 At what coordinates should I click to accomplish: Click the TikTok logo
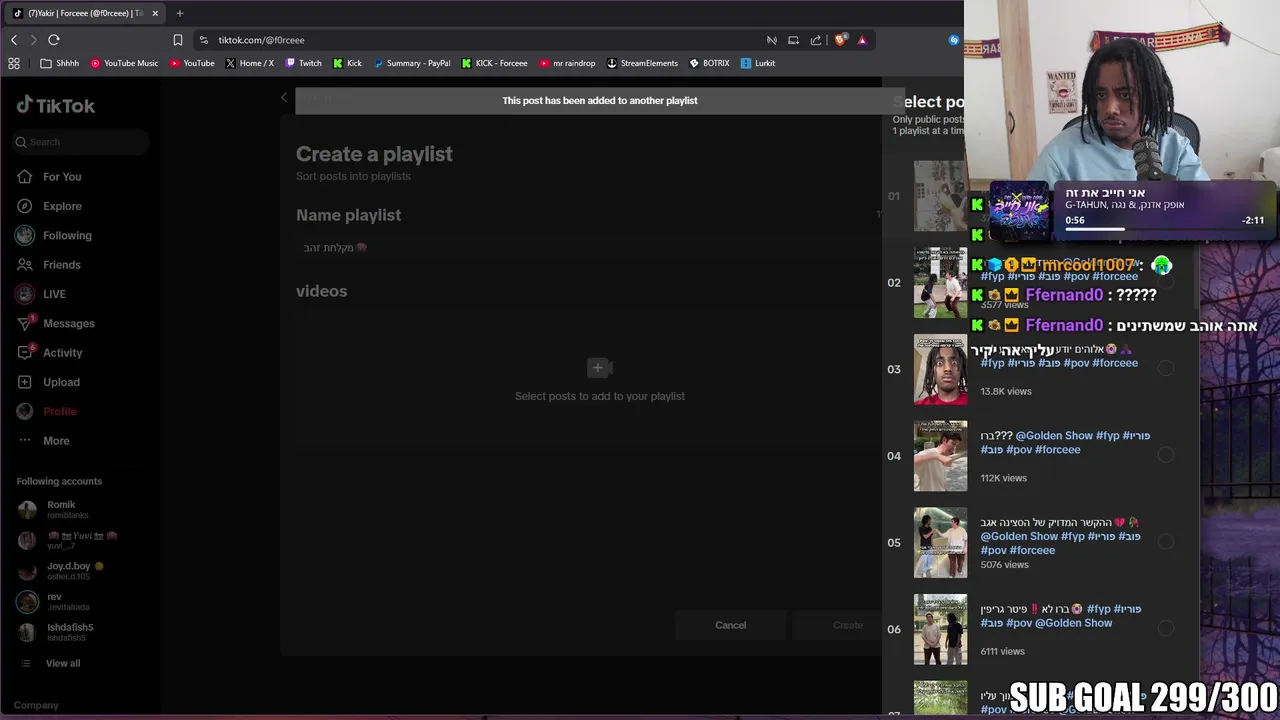coord(56,105)
